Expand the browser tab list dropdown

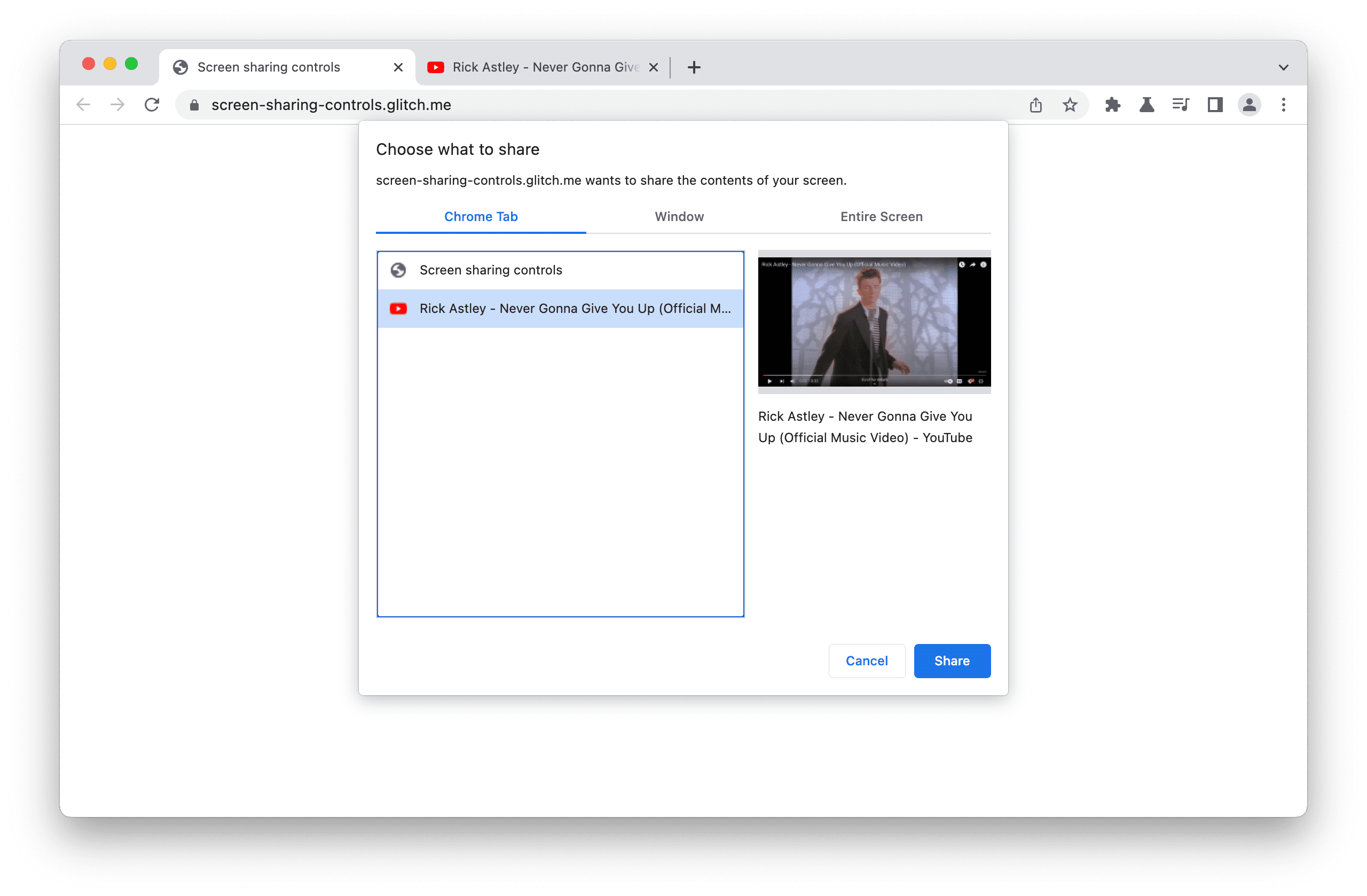point(1282,67)
